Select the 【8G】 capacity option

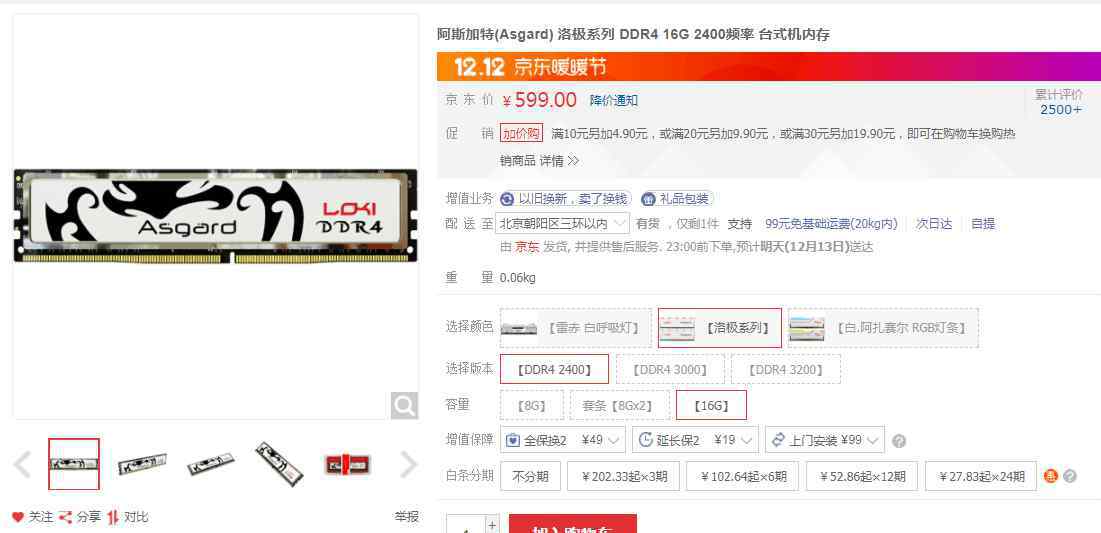click(532, 405)
